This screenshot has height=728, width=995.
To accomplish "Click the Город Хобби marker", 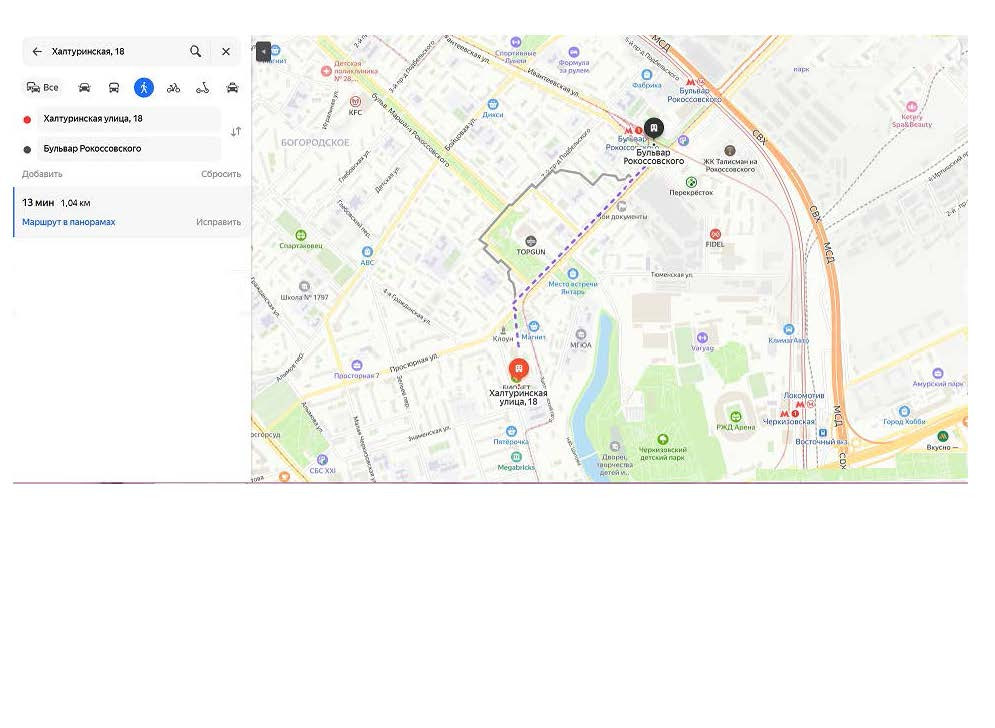I will tap(904, 411).
